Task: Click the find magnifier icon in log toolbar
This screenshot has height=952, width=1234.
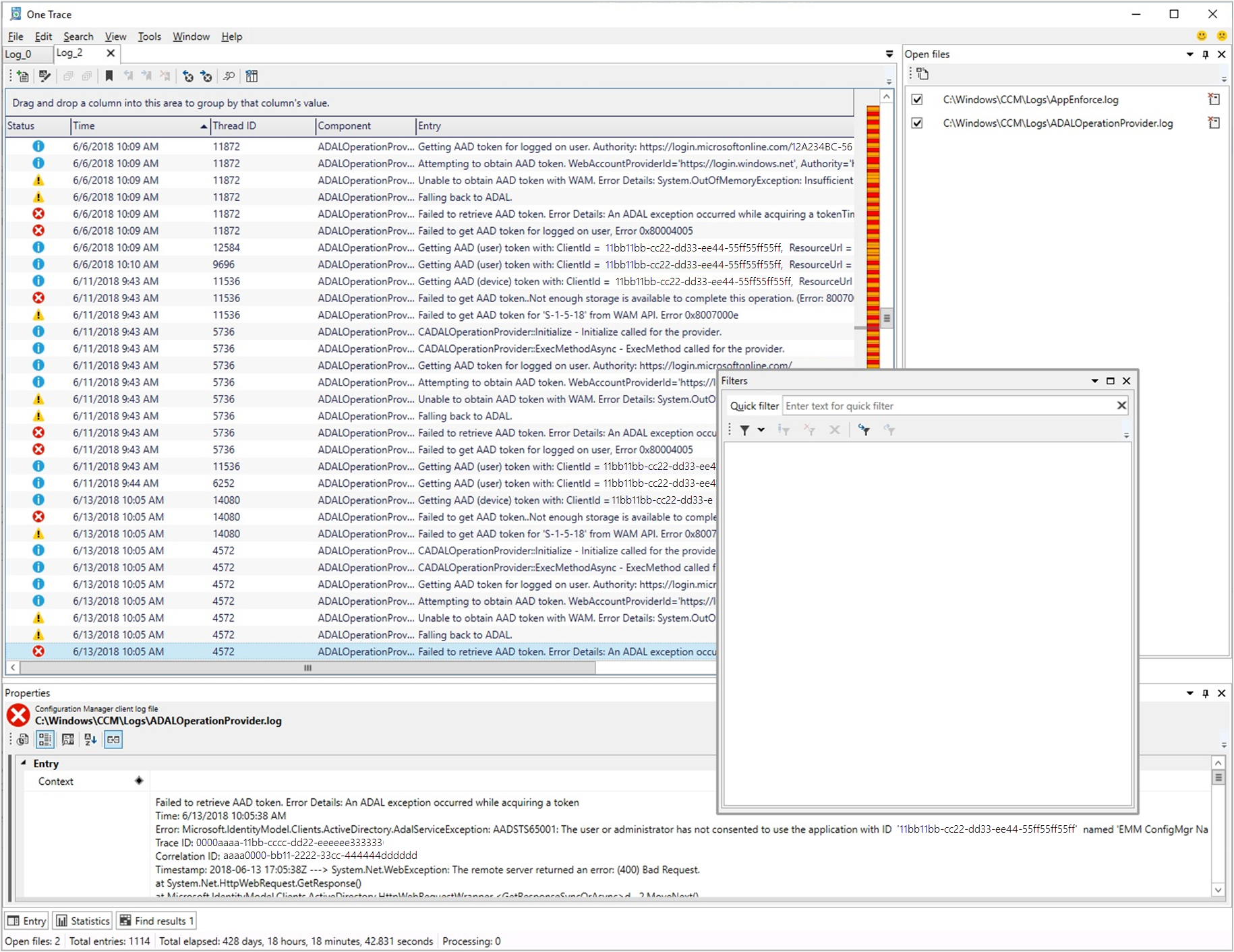Action: pyautogui.click(x=229, y=76)
